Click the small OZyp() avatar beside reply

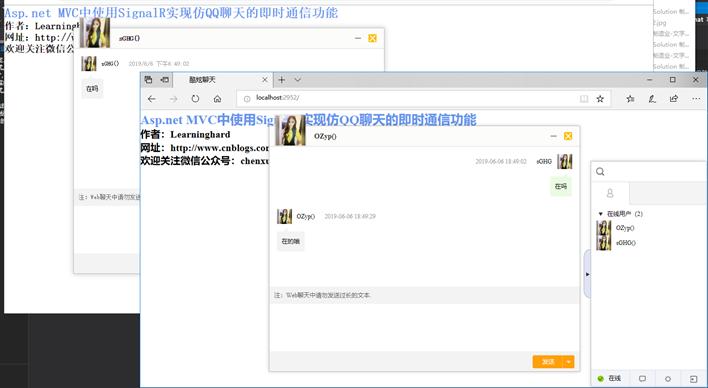pyautogui.click(x=284, y=216)
